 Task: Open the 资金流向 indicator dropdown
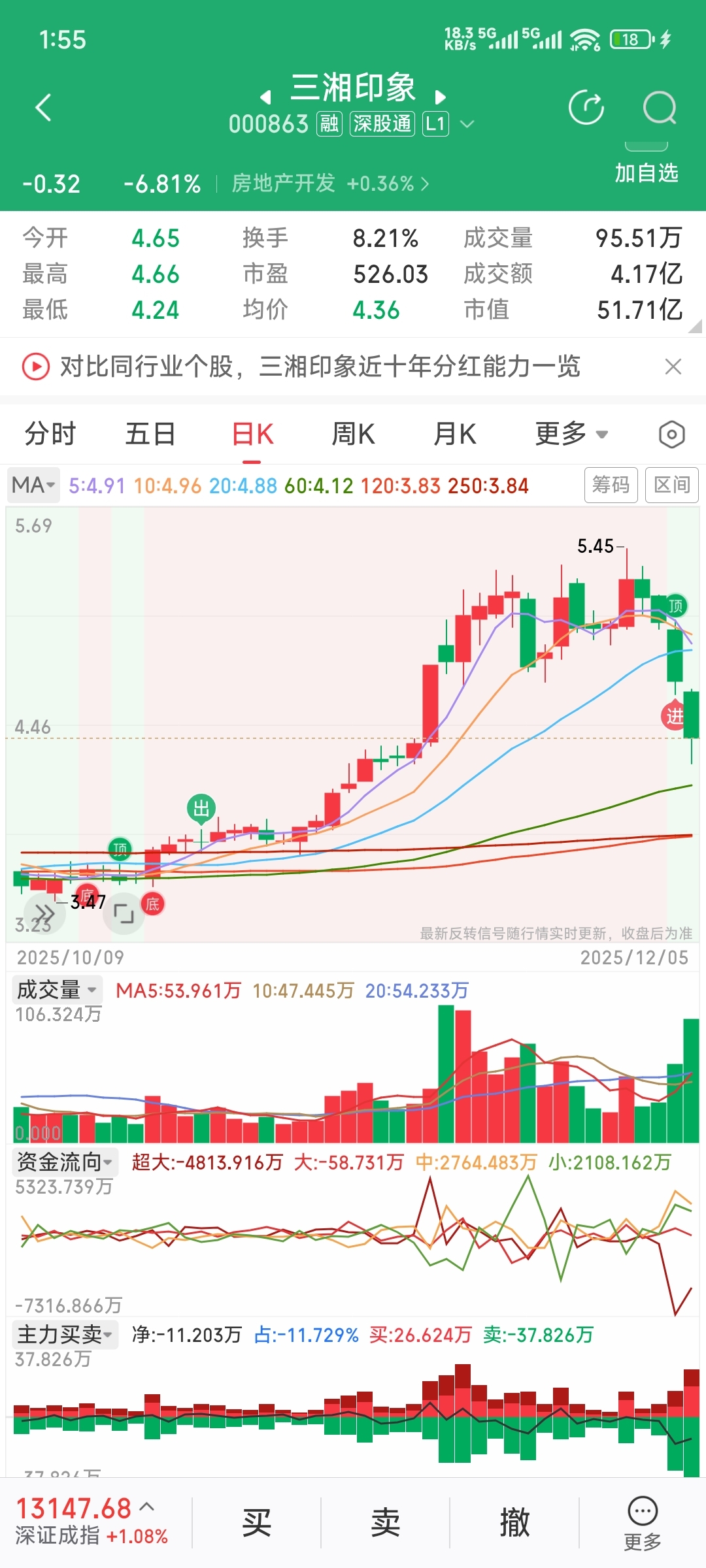pos(65,1162)
